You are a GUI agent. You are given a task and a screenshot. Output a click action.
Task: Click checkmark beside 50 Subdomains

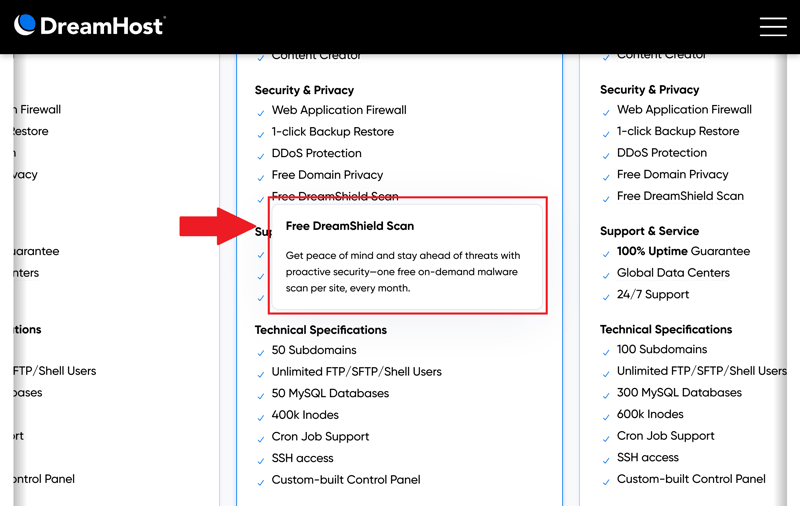[261, 353]
